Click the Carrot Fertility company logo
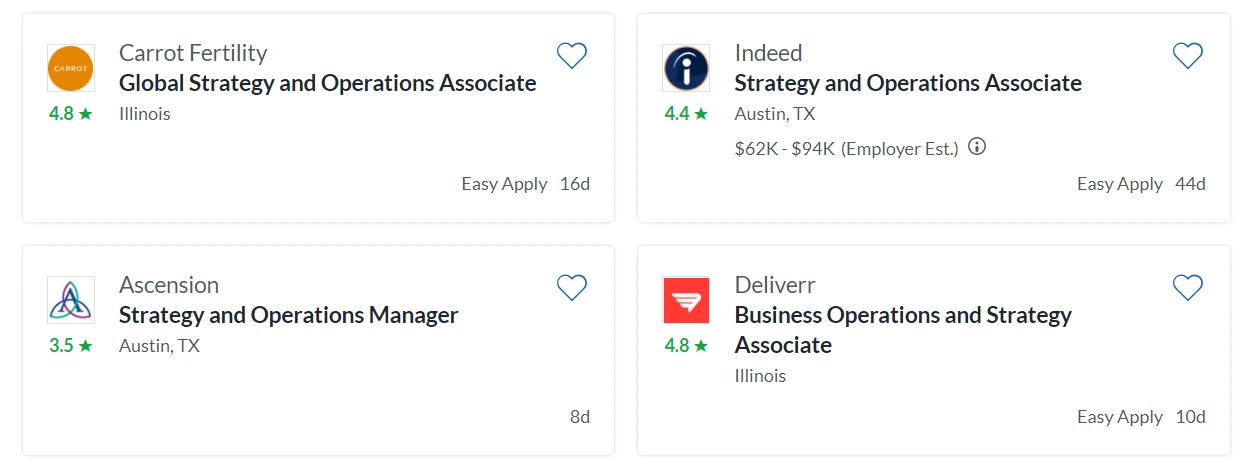Viewport: 1244px width, 467px height. pos(71,68)
